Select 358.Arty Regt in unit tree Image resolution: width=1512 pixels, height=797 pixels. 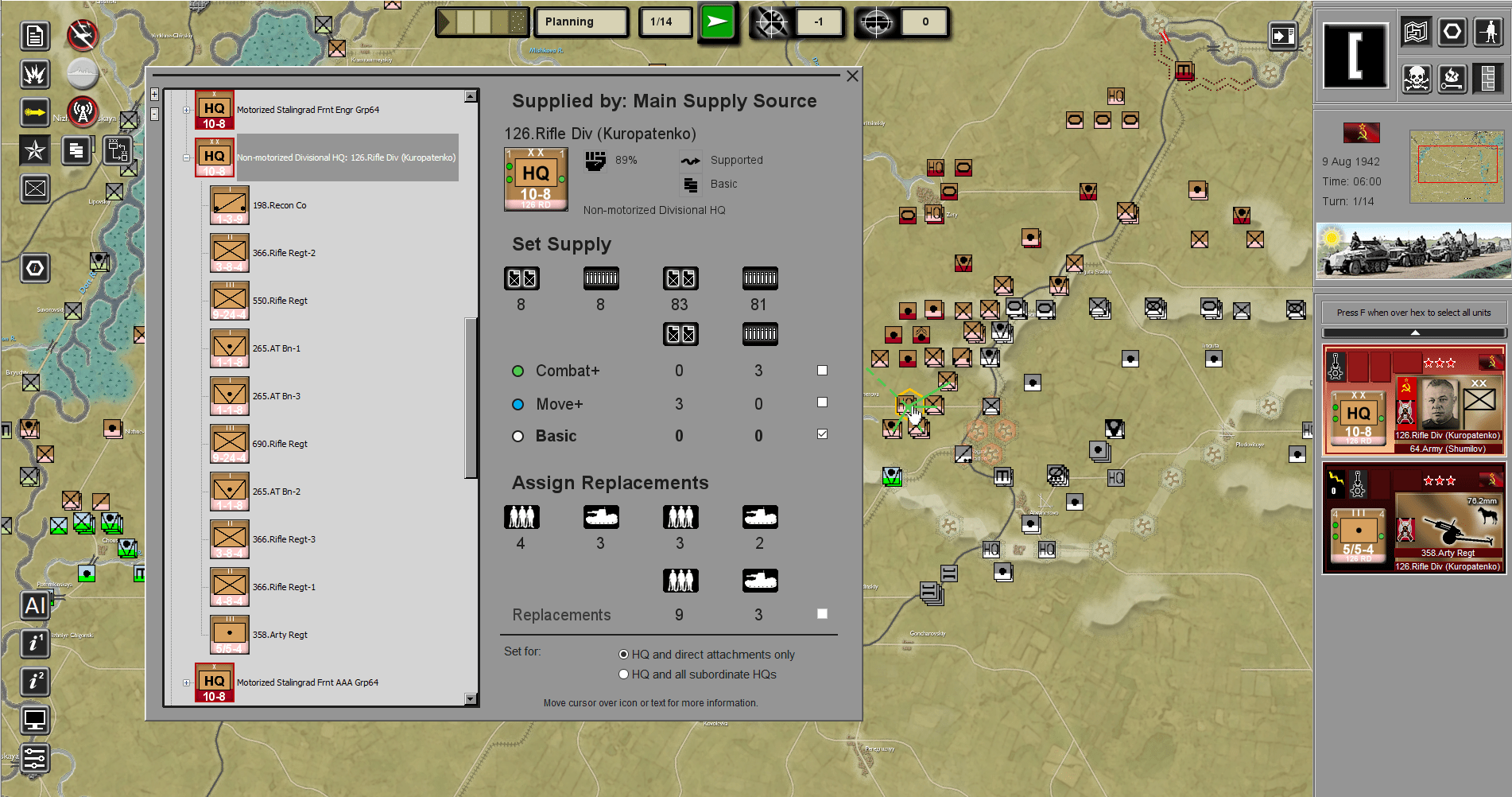[x=280, y=635]
